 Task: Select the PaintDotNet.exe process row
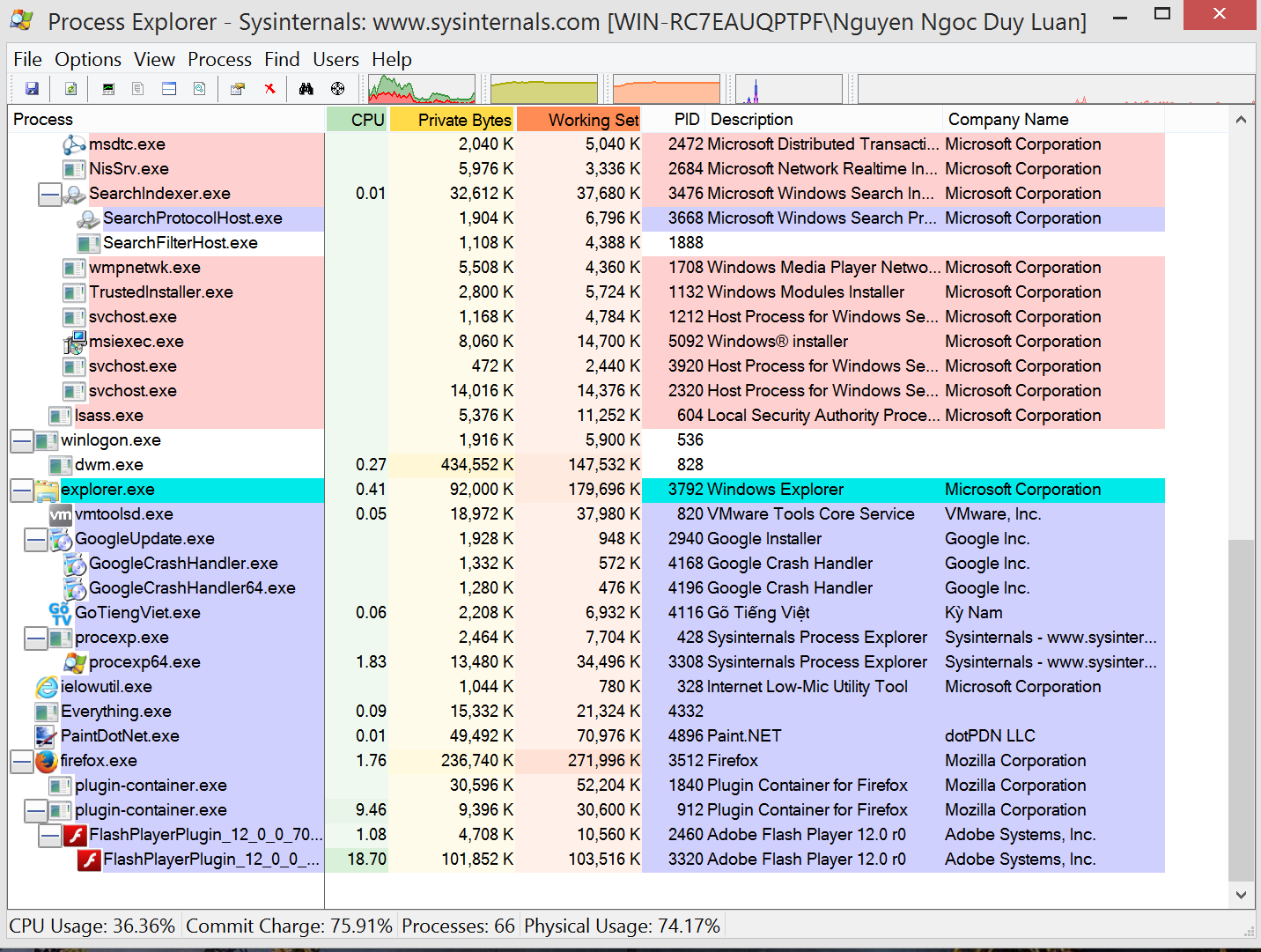[x=120, y=736]
